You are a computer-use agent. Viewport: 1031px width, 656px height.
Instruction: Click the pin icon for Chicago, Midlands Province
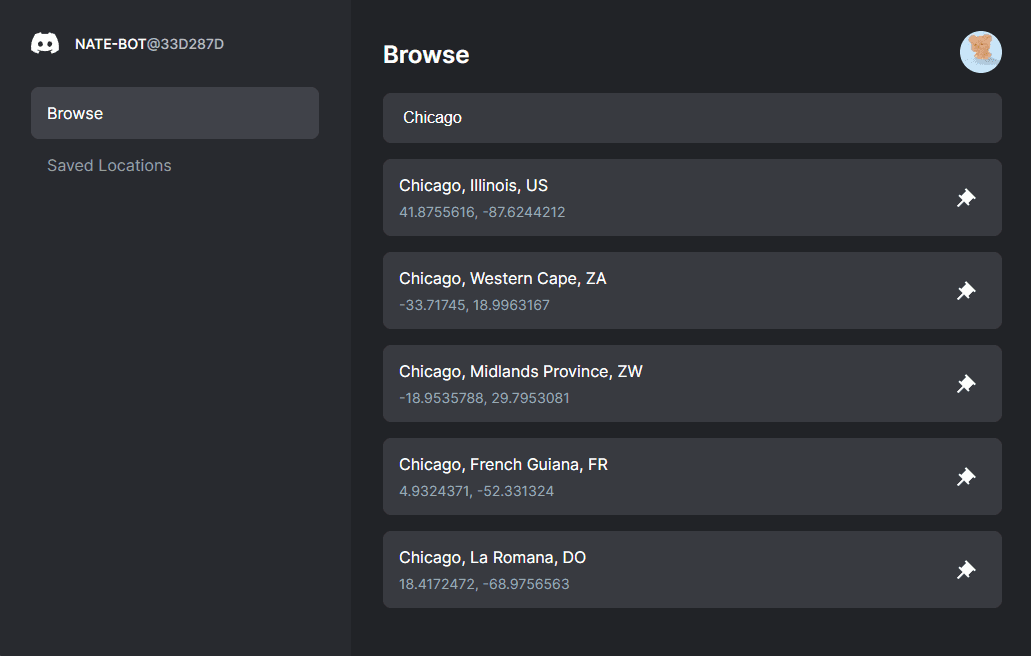coord(965,383)
